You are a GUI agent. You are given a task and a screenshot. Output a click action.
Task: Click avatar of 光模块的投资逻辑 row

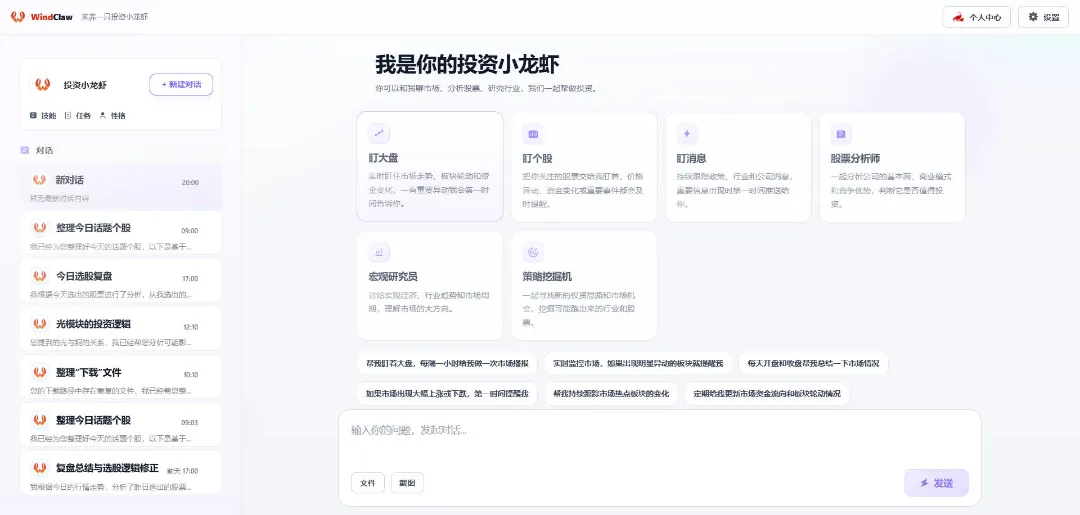(39, 324)
